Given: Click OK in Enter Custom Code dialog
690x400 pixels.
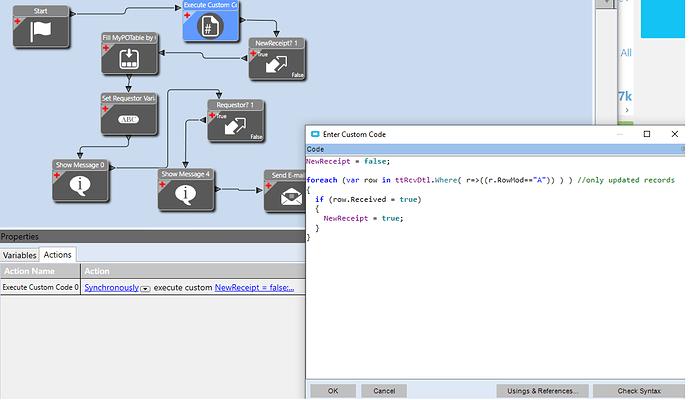Looking at the screenshot, I should (333, 391).
